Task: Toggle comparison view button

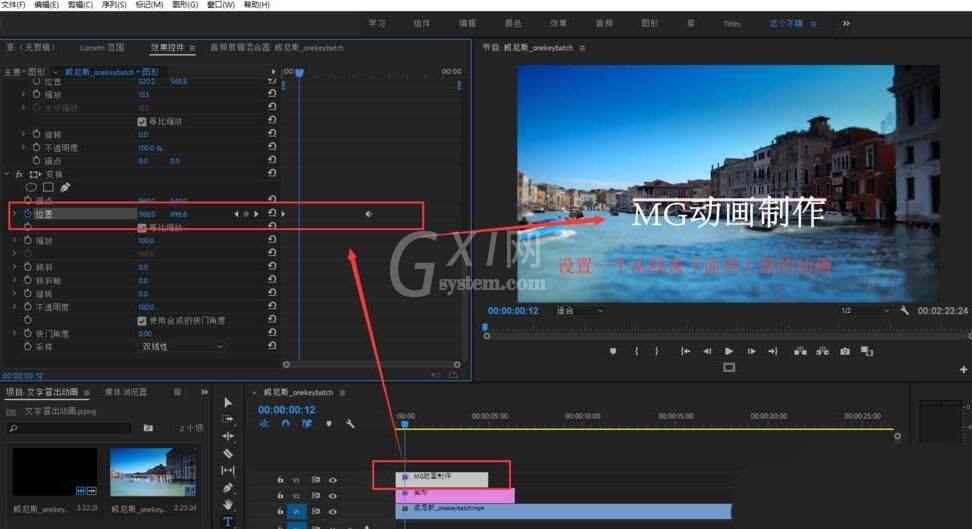Action: [867, 351]
